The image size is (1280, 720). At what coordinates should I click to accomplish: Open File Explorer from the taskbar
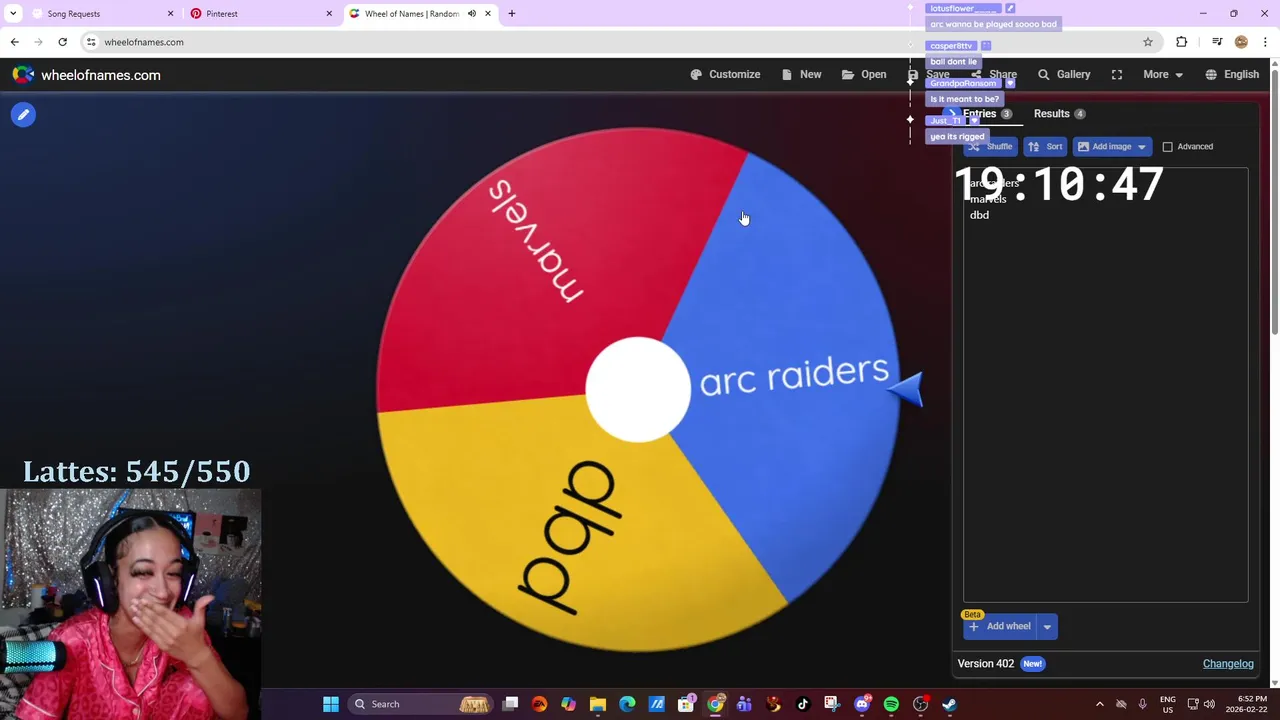click(598, 704)
